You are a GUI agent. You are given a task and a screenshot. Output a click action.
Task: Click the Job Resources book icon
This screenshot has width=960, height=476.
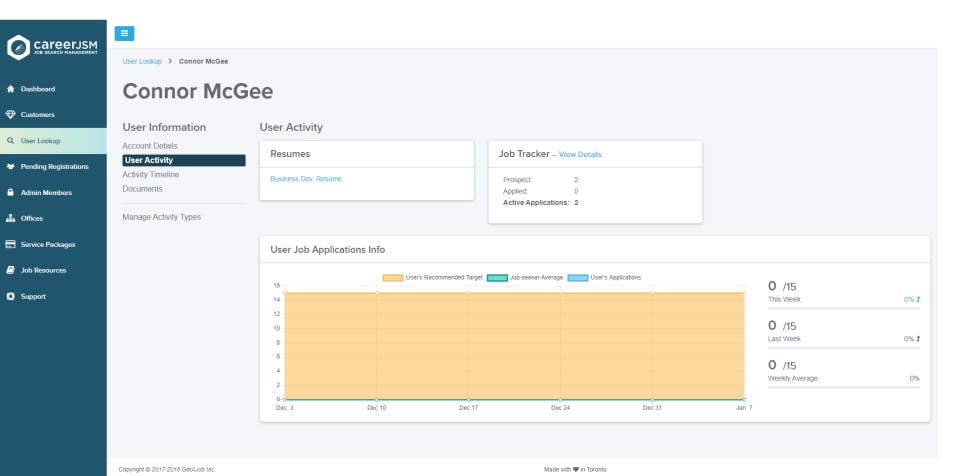[10, 271]
